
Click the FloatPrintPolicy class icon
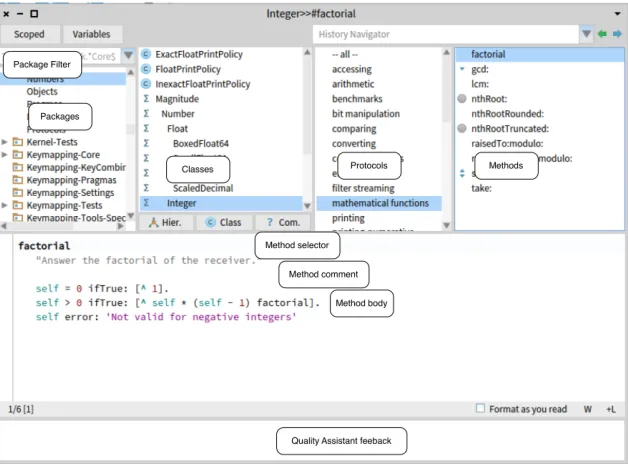tap(146, 69)
